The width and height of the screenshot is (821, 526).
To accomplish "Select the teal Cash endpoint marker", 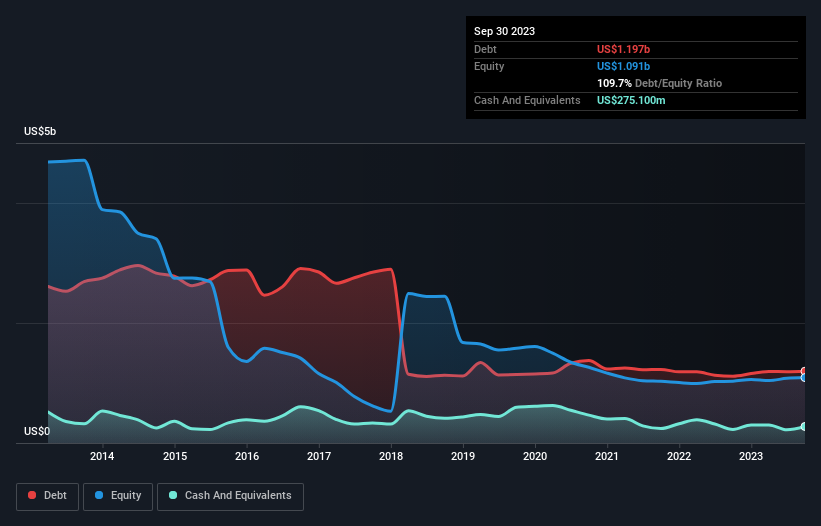I will [x=804, y=427].
